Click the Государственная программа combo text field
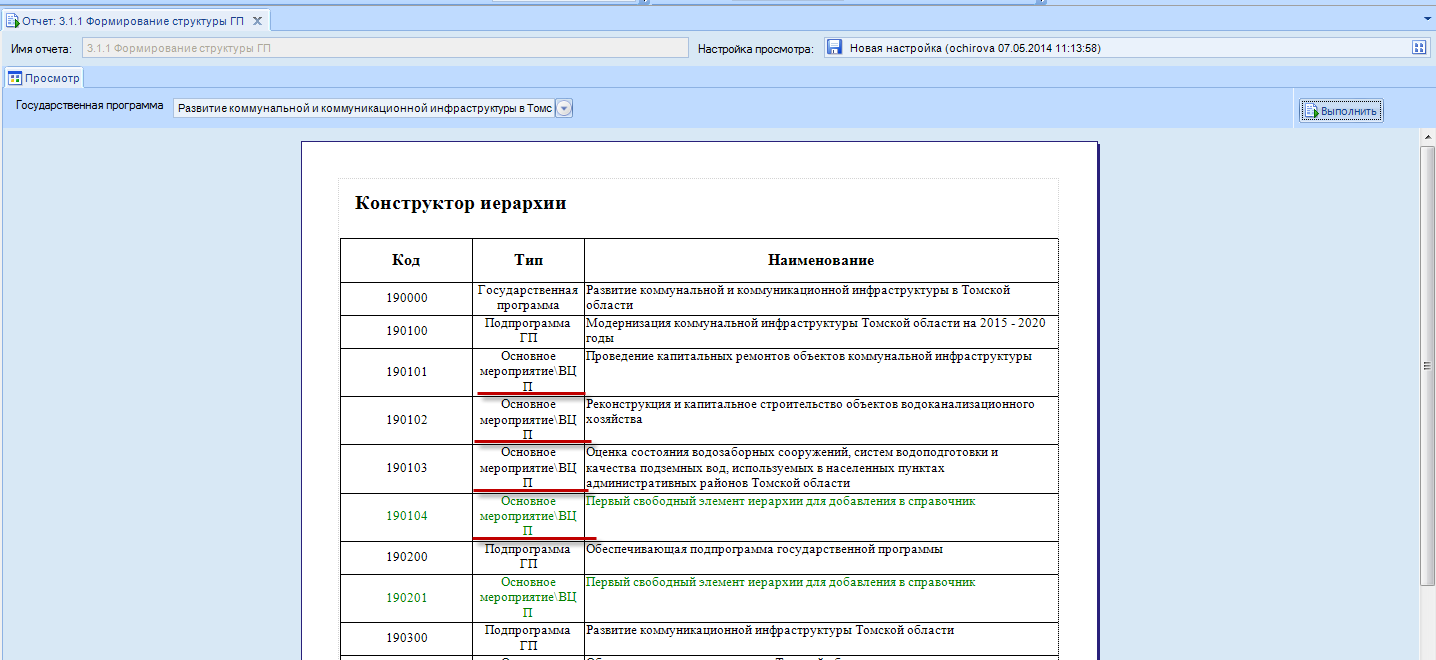This screenshot has height=660, width=1436. click(x=363, y=109)
